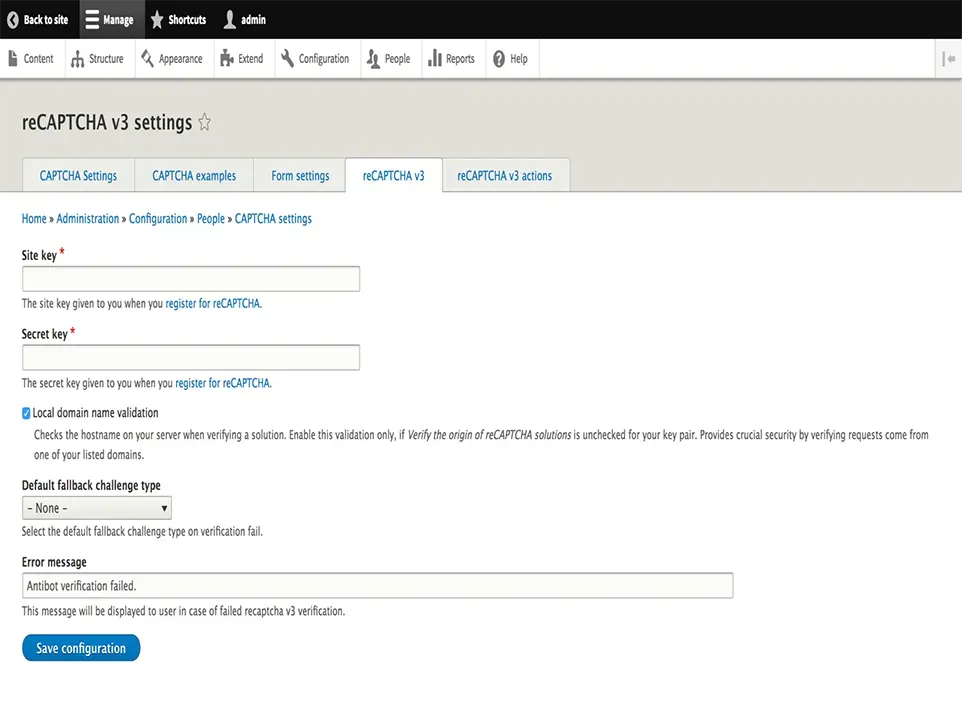Open the Appearance menu label
The image size is (962, 715).
[x=180, y=59]
